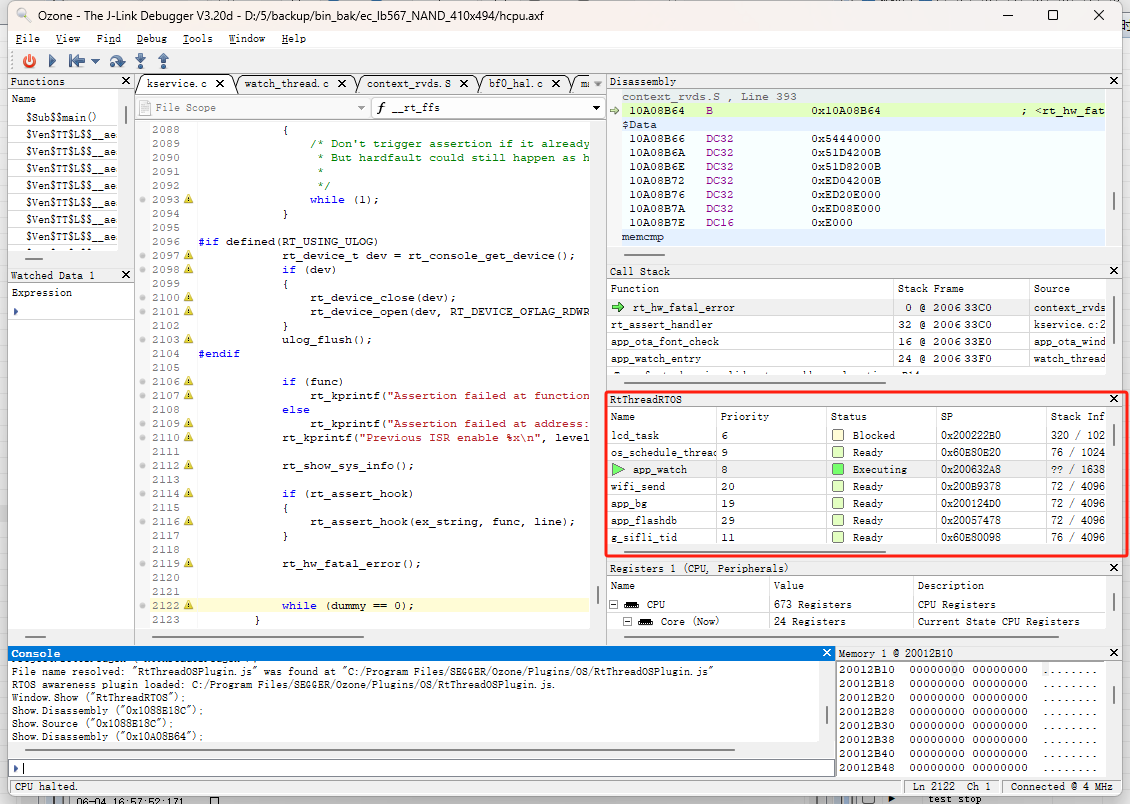
Task: Open the File menu
Action: pyautogui.click(x=27, y=39)
